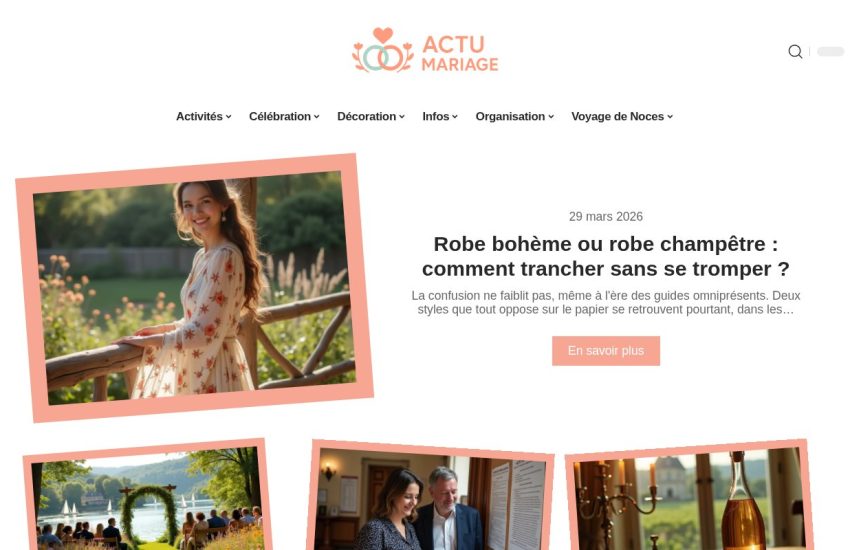This screenshot has height=550, width=850.
Task: Open the Voyage de Noces menu
Action: coord(617,117)
